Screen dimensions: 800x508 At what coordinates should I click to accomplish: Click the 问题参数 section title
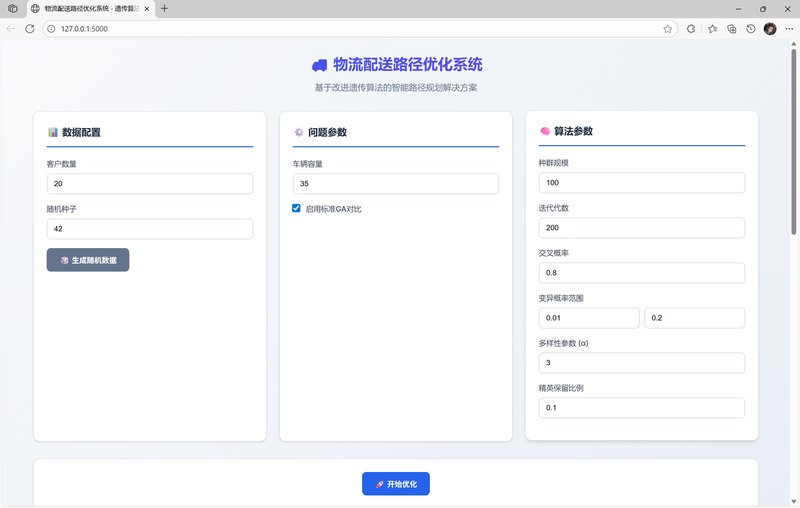[327, 132]
